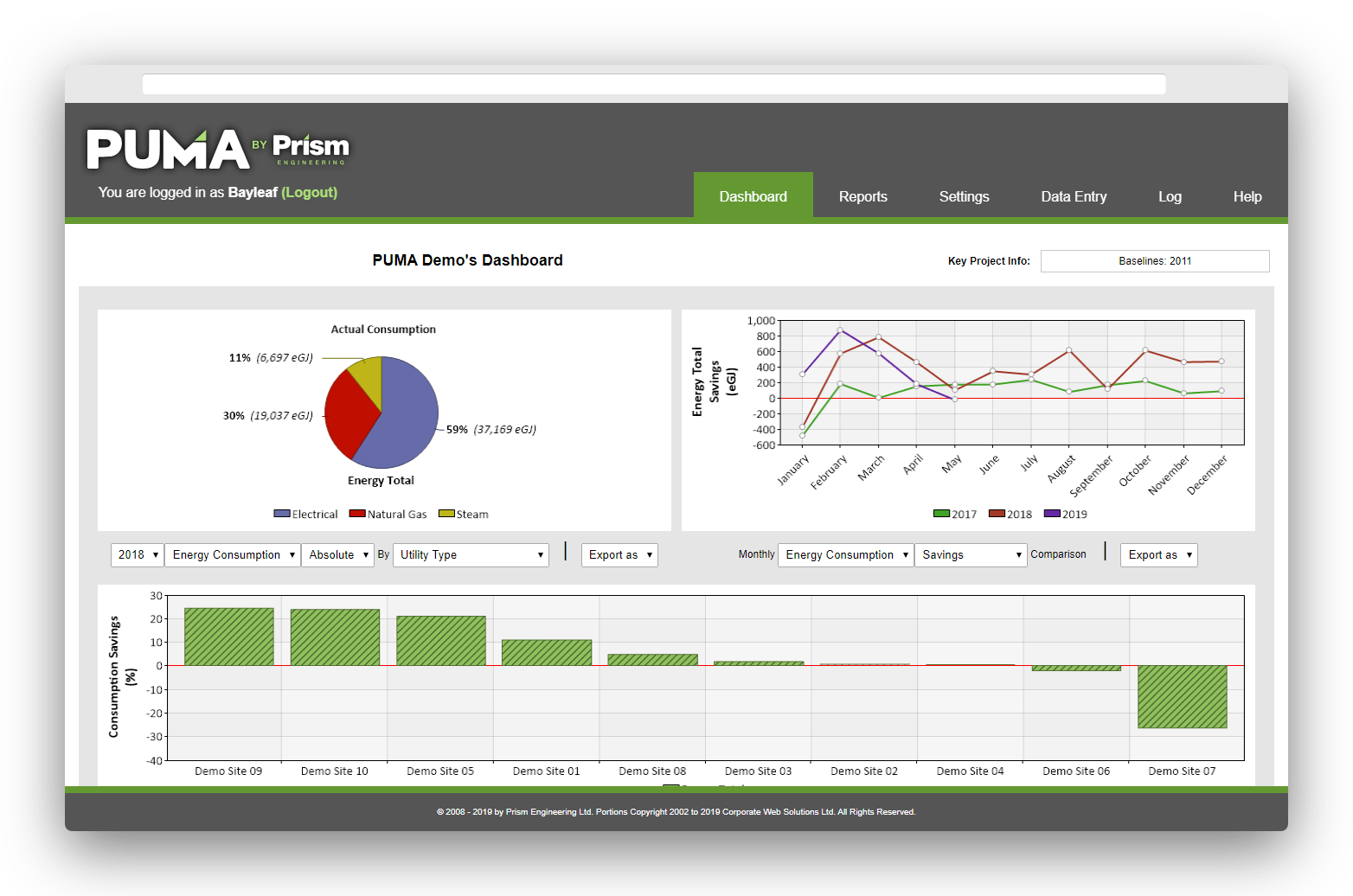Open the Energy Consumption dropdown
1353x896 pixels.
click(232, 554)
